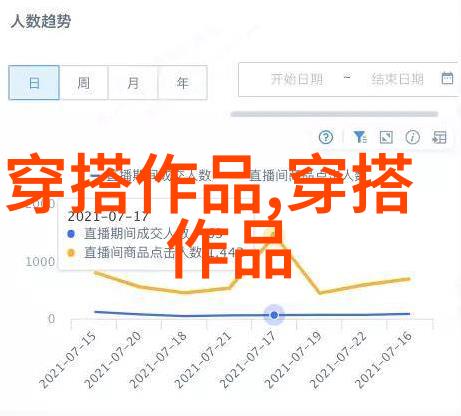Click the export data table icon

click(x=439, y=137)
